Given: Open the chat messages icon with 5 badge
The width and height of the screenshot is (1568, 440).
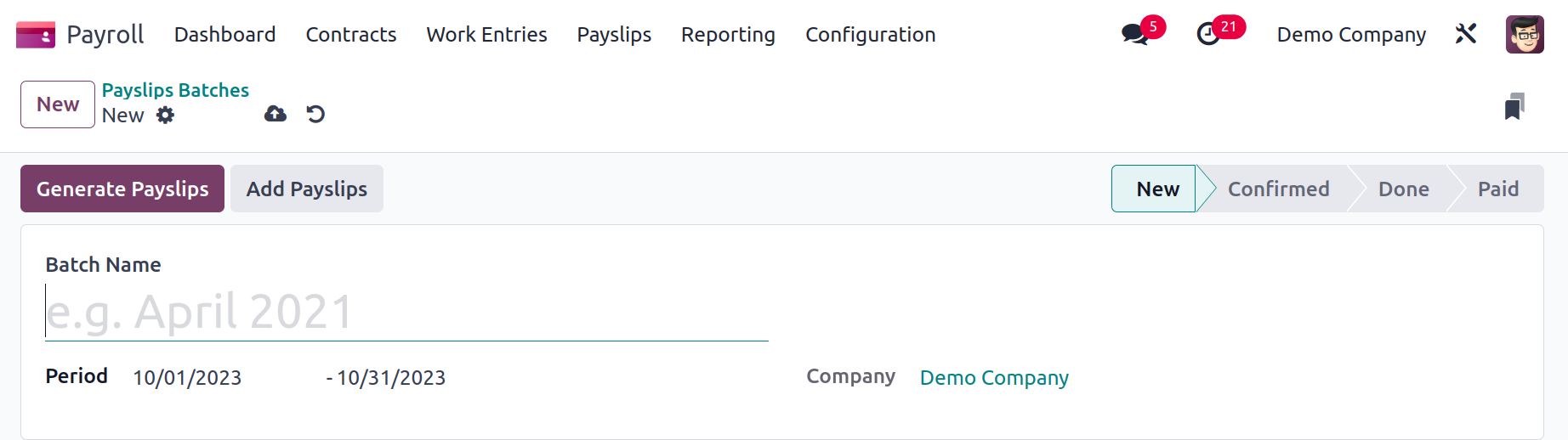Looking at the screenshot, I should pyautogui.click(x=1134, y=34).
